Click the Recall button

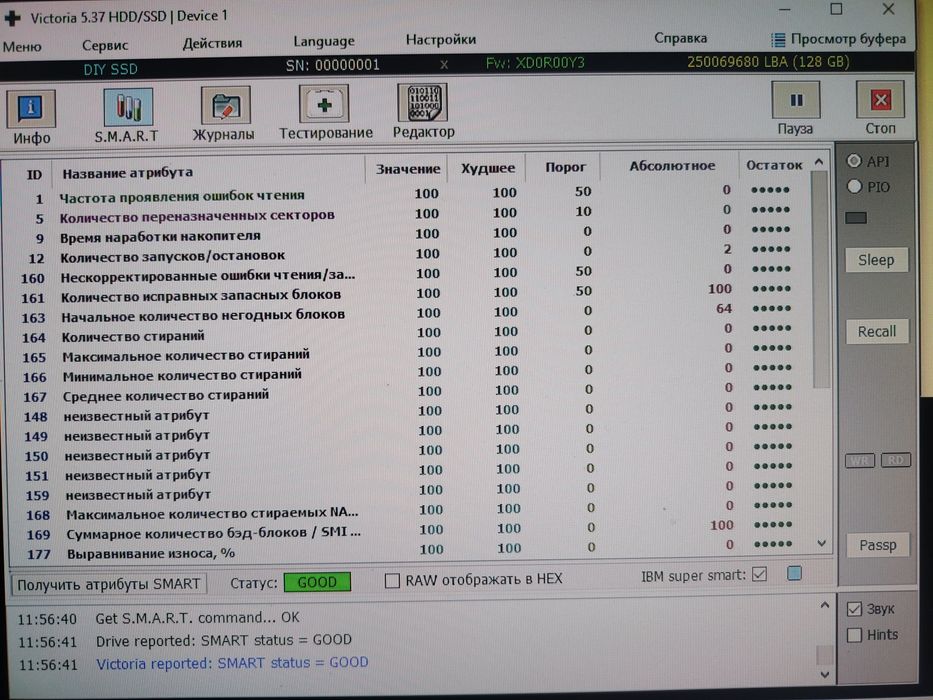[876, 332]
